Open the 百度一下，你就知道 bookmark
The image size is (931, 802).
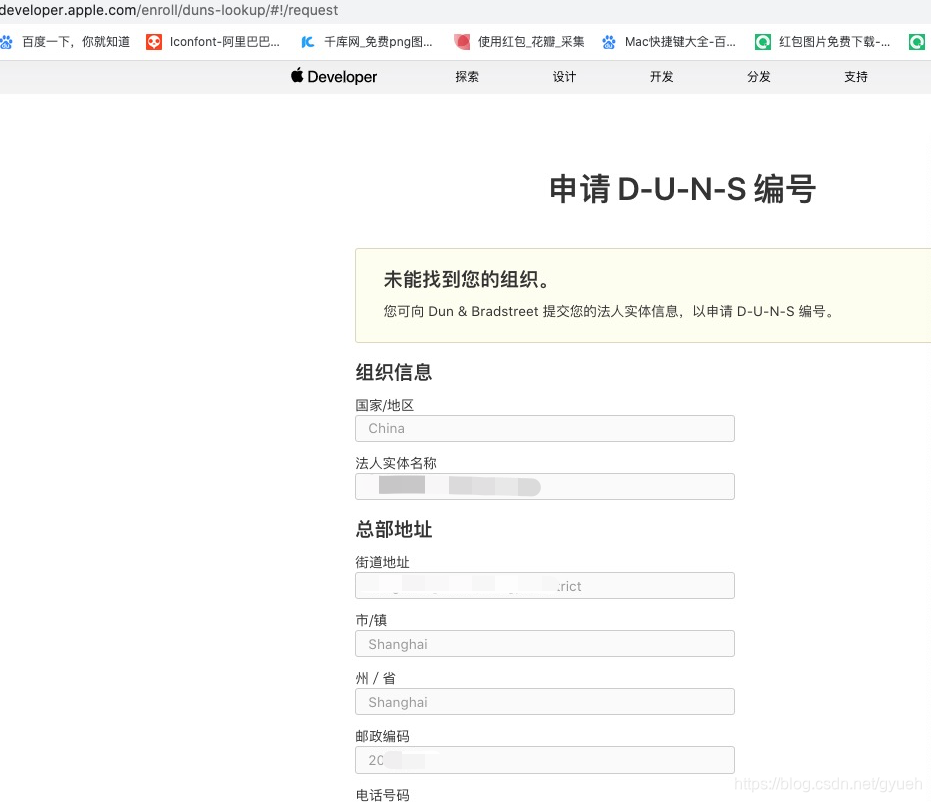[76, 42]
